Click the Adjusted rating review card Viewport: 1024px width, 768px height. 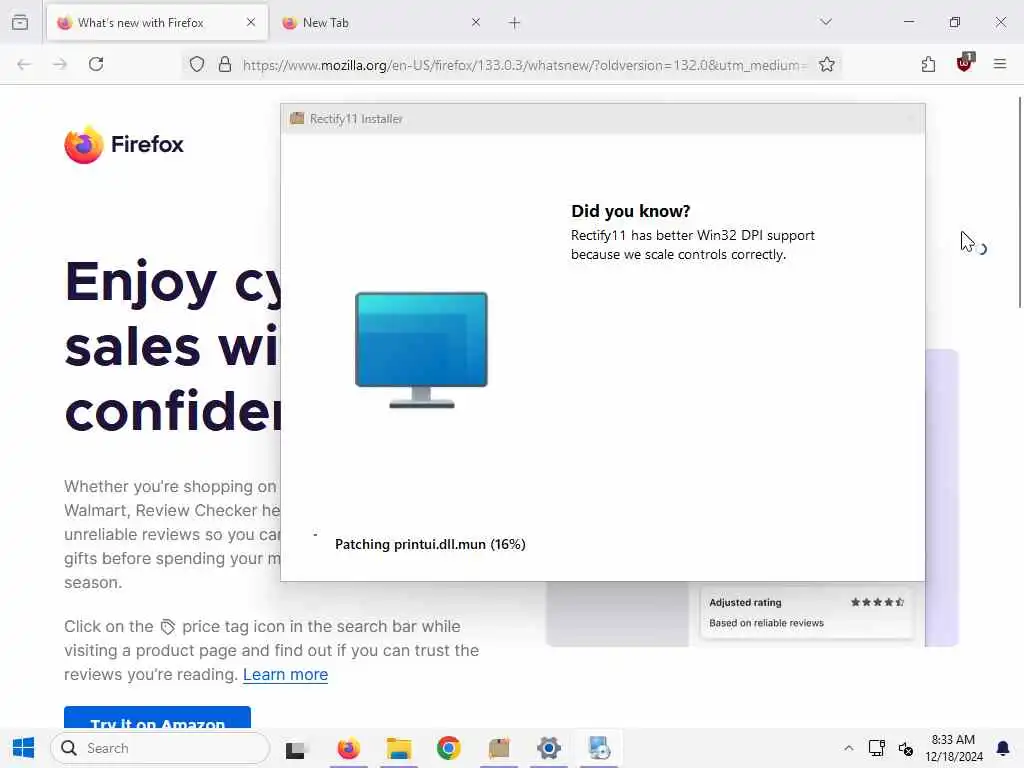tap(807, 612)
